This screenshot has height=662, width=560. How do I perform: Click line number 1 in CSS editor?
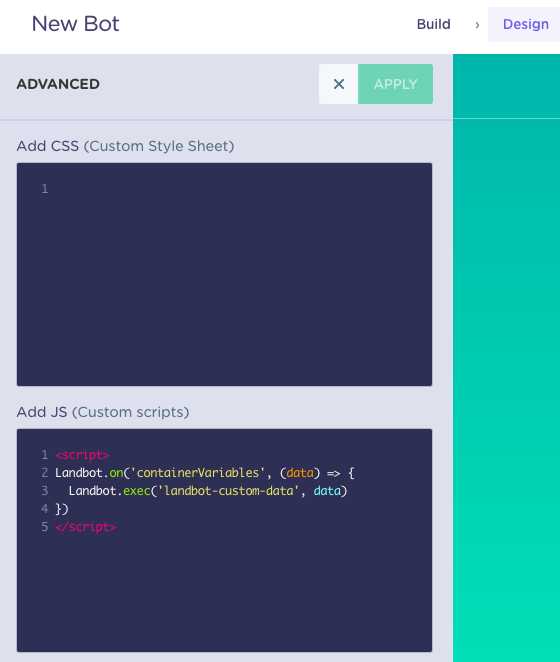45,188
